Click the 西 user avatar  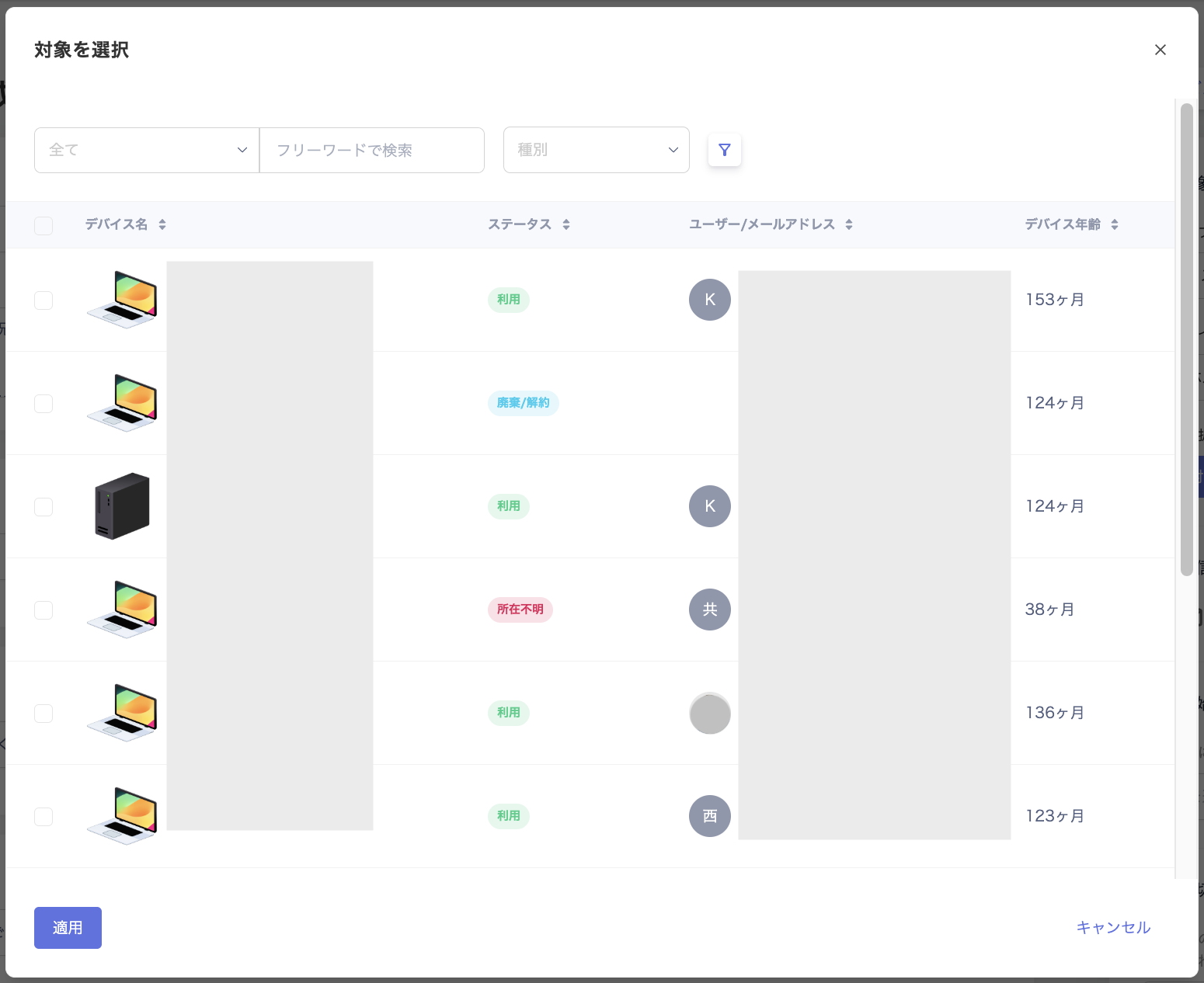pos(710,816)
